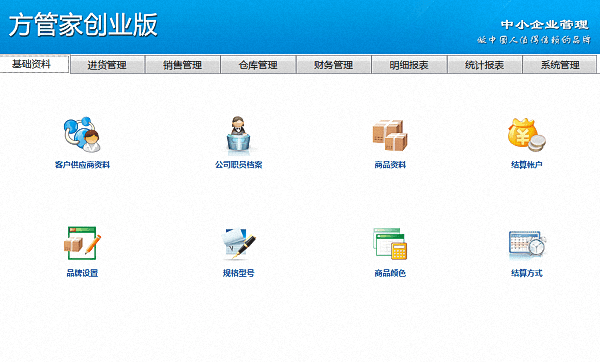Image resolution: width=600 pixels, height=362 pixels.
Task: Click the 方管家创业版 title banner
Action: tap(83, 25)
